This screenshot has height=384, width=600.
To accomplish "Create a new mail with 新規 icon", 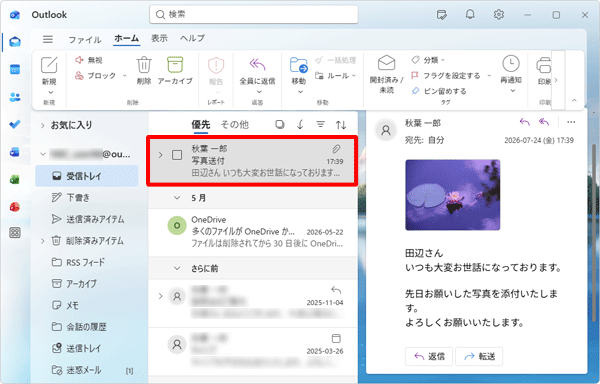I will tap(49, 65).
